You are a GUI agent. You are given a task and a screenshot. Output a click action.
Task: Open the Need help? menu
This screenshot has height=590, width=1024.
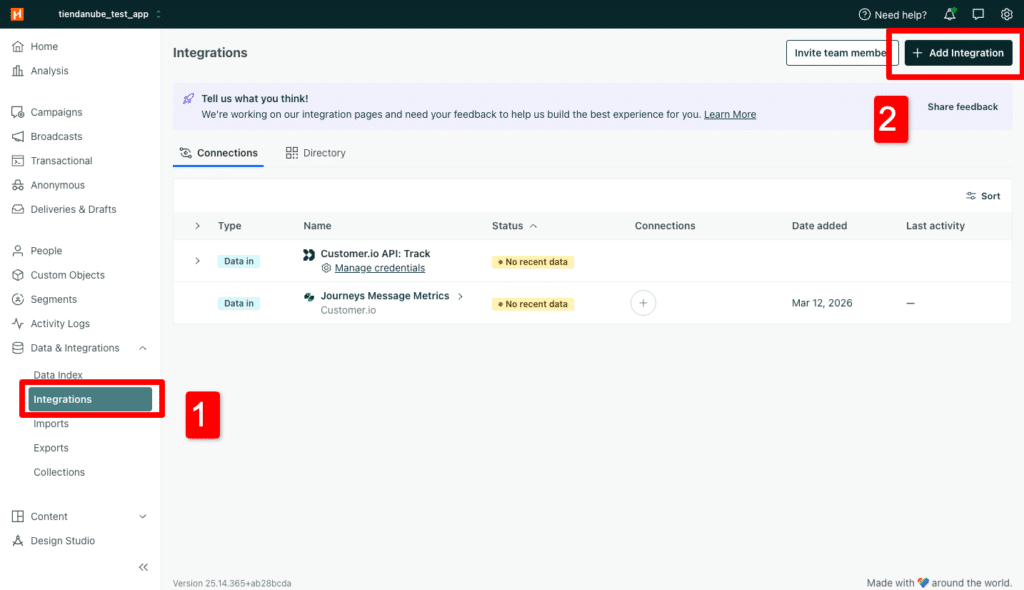(x=892, y=14)
